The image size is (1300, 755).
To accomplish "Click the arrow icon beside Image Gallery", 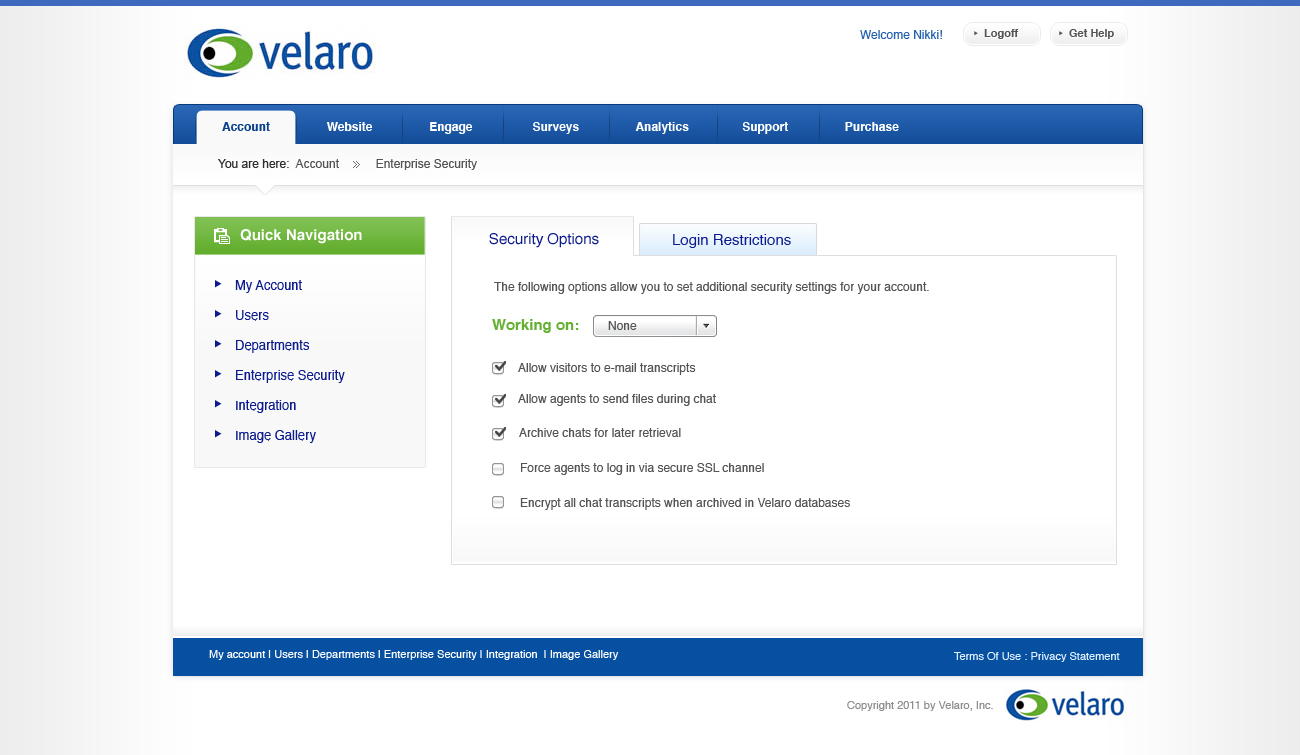I will tap(218, 435).
